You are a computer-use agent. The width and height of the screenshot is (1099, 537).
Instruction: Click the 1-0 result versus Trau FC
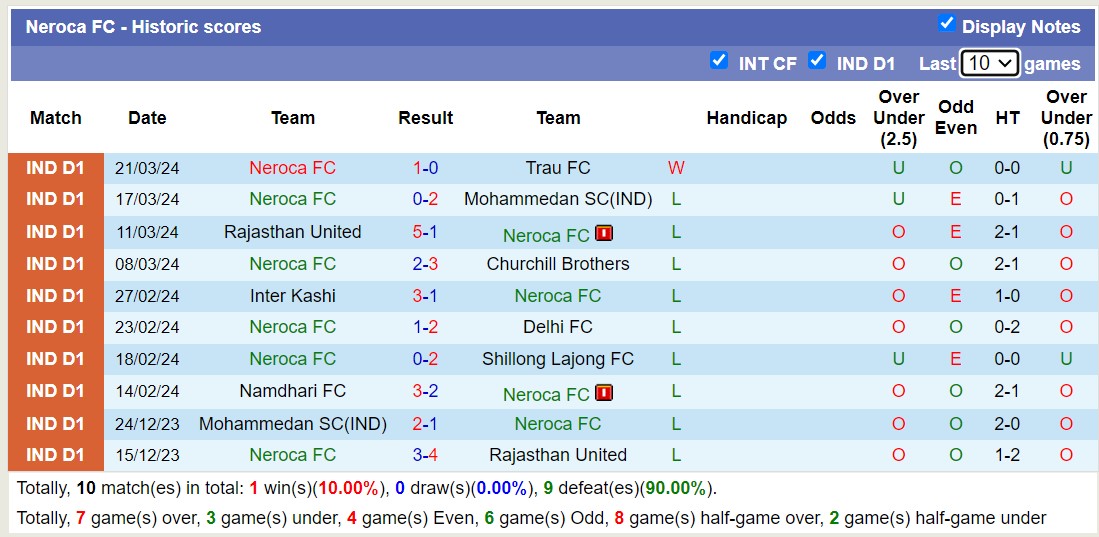coord(425,168)
